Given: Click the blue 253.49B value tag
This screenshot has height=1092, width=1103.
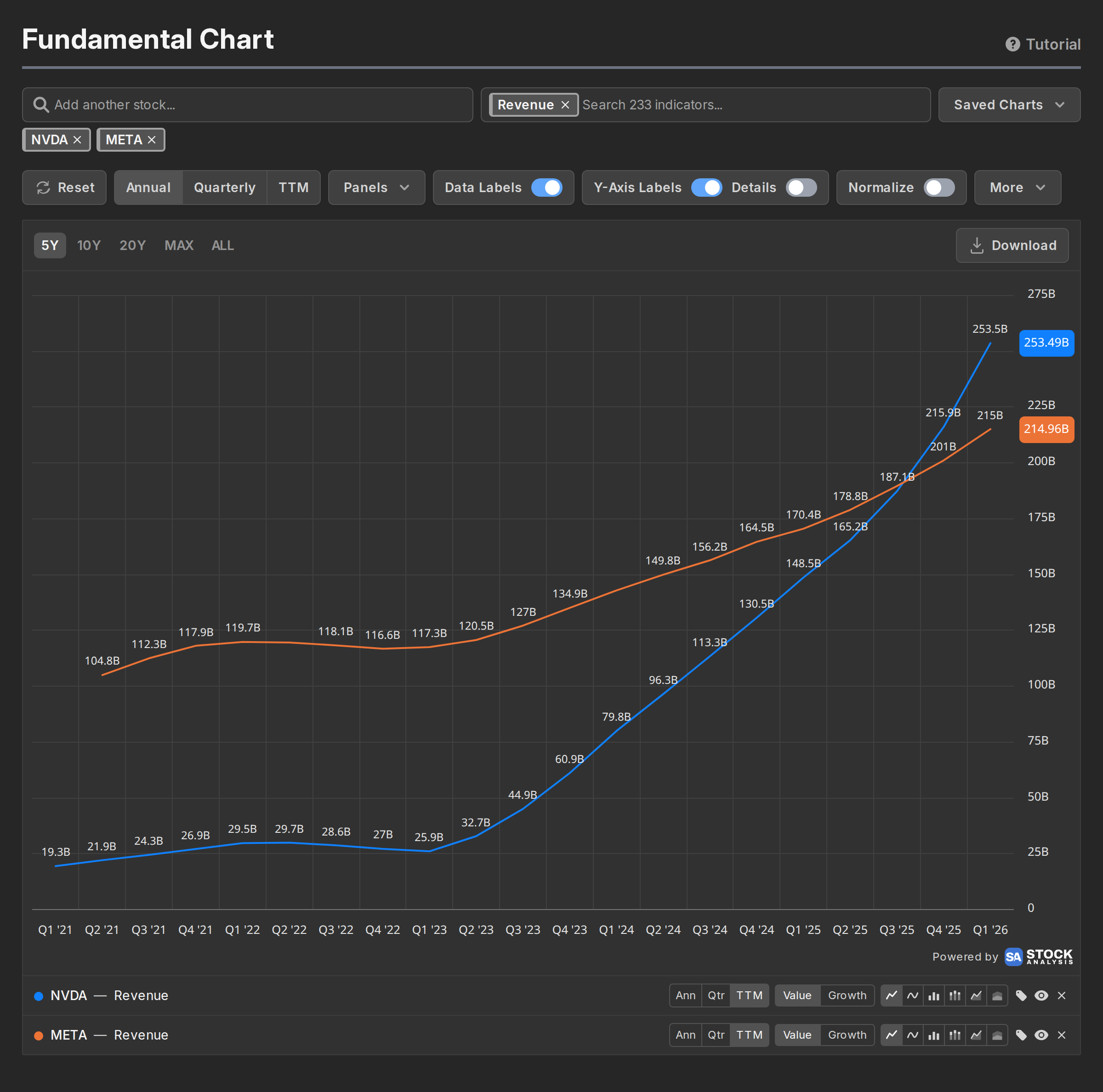Looking at the screenshot, I should pyautogui.click(x=1046, y=343).
